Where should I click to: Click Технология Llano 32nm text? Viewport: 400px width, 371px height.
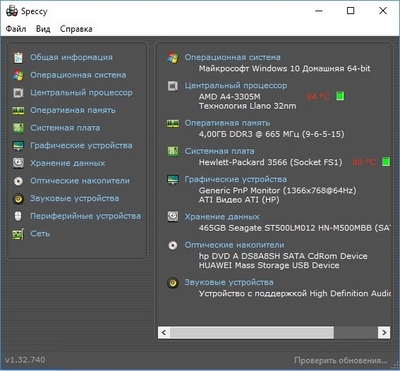[247, 106]
